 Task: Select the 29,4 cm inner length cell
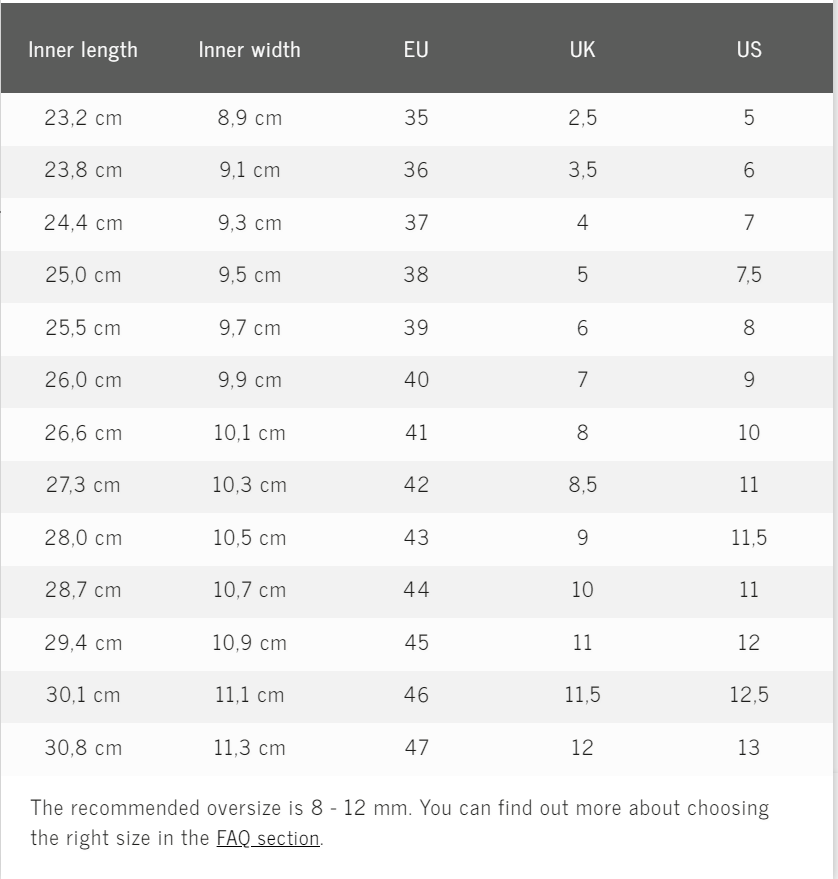83,643
